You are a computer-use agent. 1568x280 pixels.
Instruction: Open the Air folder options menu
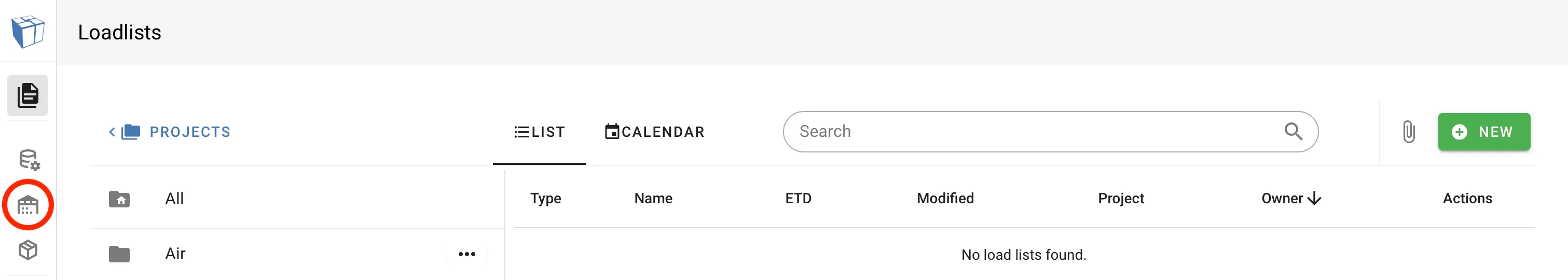tap(466, 254)
